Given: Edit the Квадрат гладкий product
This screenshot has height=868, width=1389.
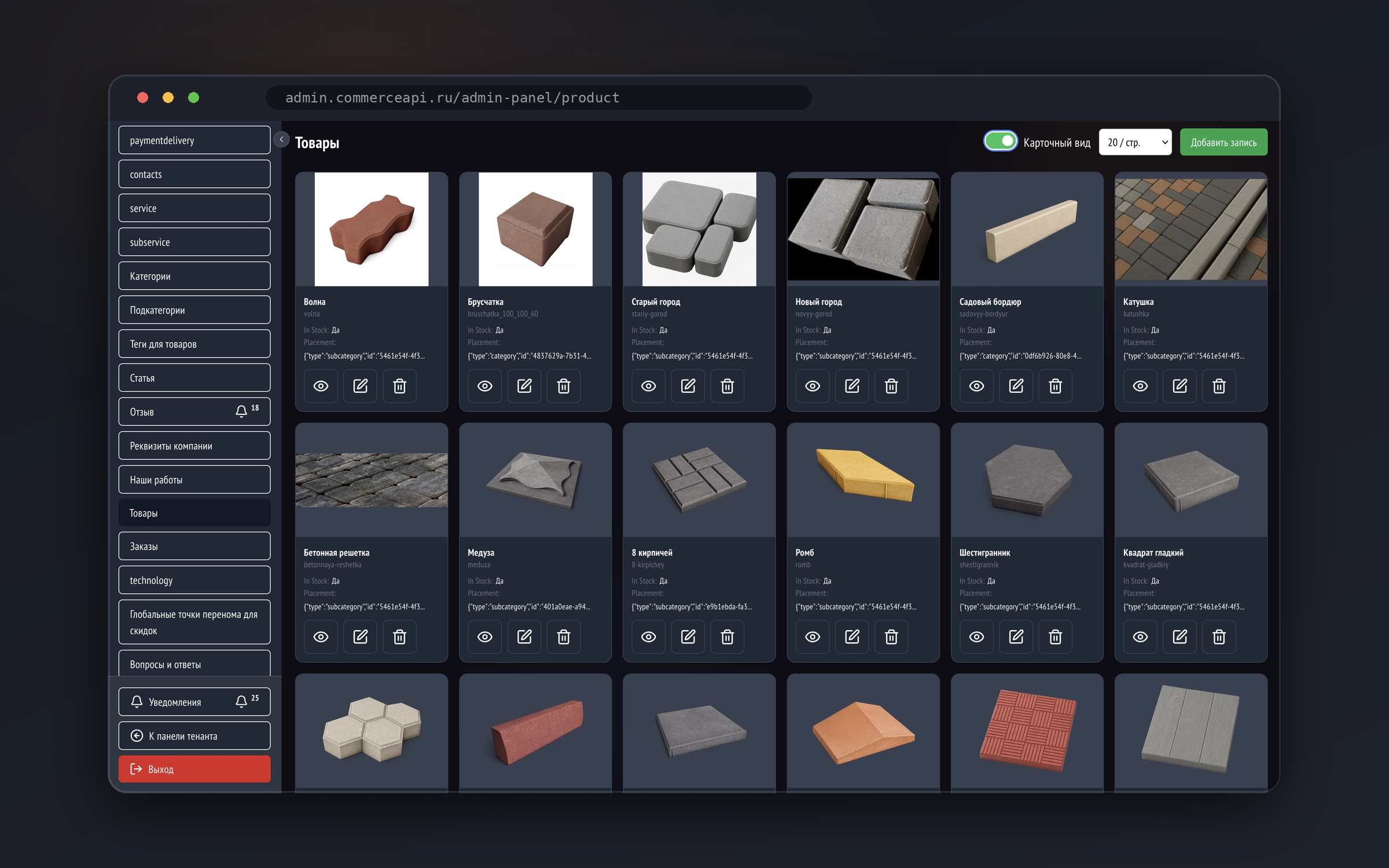Looking at the screenshot, I should coord(1180,637).
